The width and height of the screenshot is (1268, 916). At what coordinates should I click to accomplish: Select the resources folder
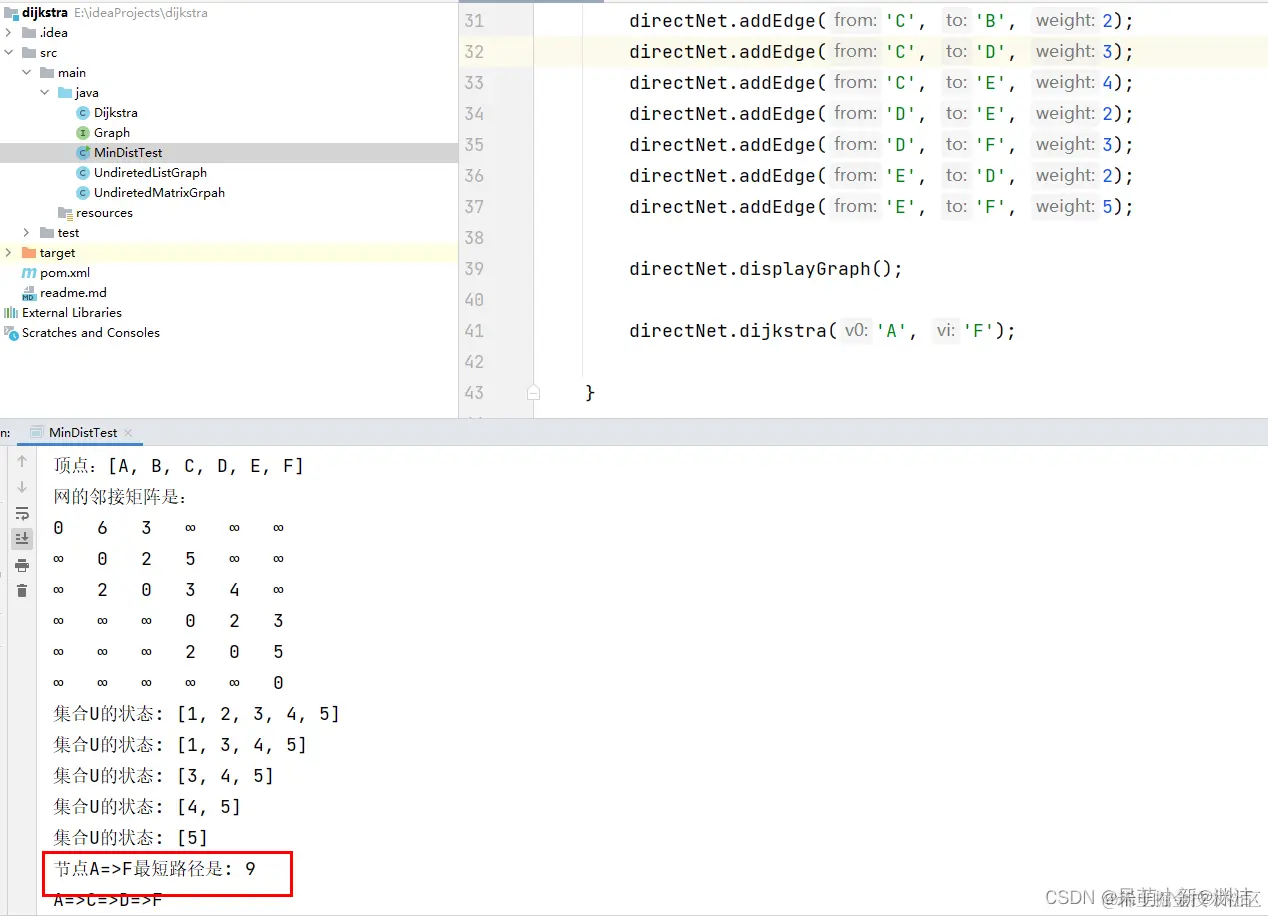coord(104,213)
